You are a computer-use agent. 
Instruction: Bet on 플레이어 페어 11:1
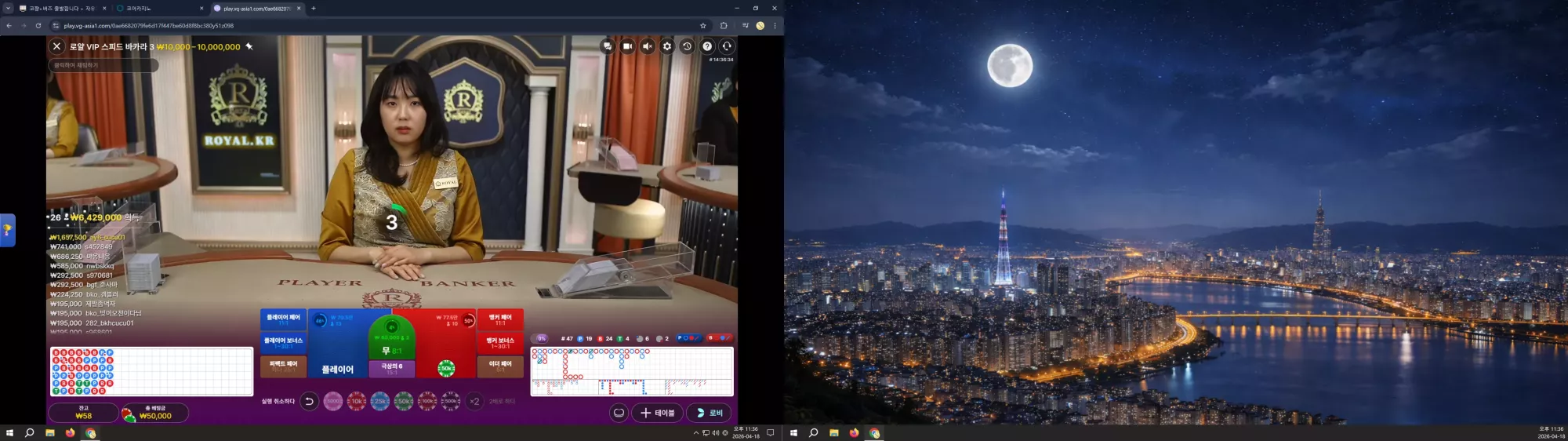tap(283, 319)
